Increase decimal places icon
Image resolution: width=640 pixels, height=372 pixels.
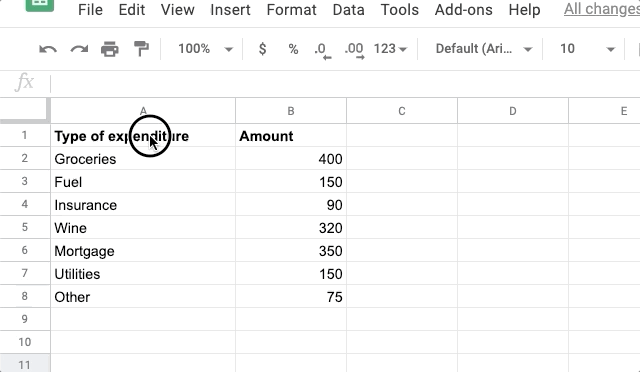[x=354, y=51]
